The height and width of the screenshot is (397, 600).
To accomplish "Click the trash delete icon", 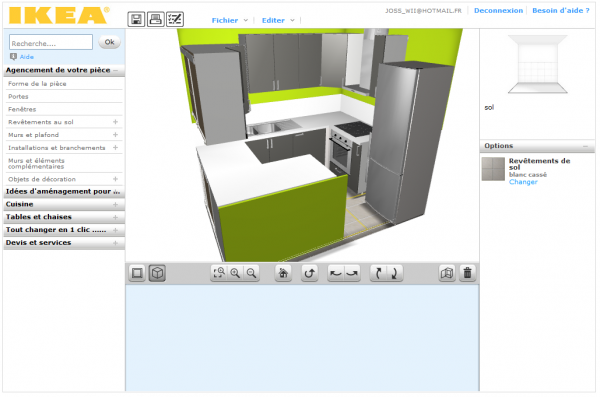I will click(467, 273).
